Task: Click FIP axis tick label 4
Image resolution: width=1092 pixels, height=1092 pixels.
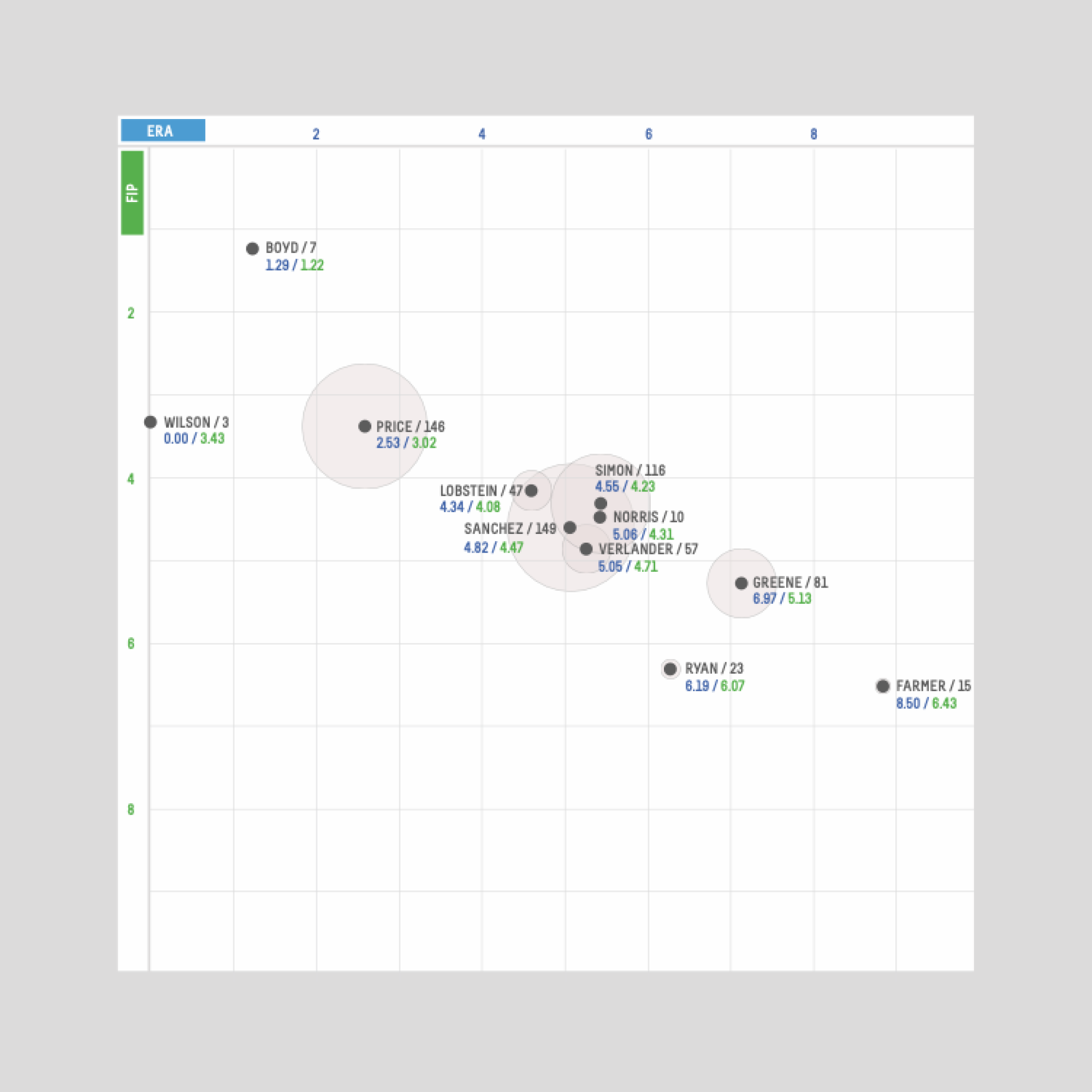Action: click(x=131, y=479)
